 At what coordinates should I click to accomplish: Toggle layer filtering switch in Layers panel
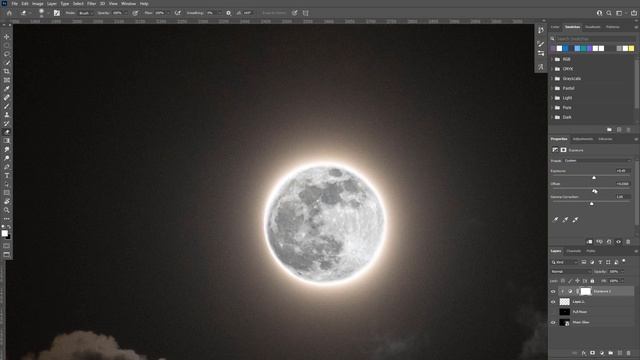coord(624,261)
